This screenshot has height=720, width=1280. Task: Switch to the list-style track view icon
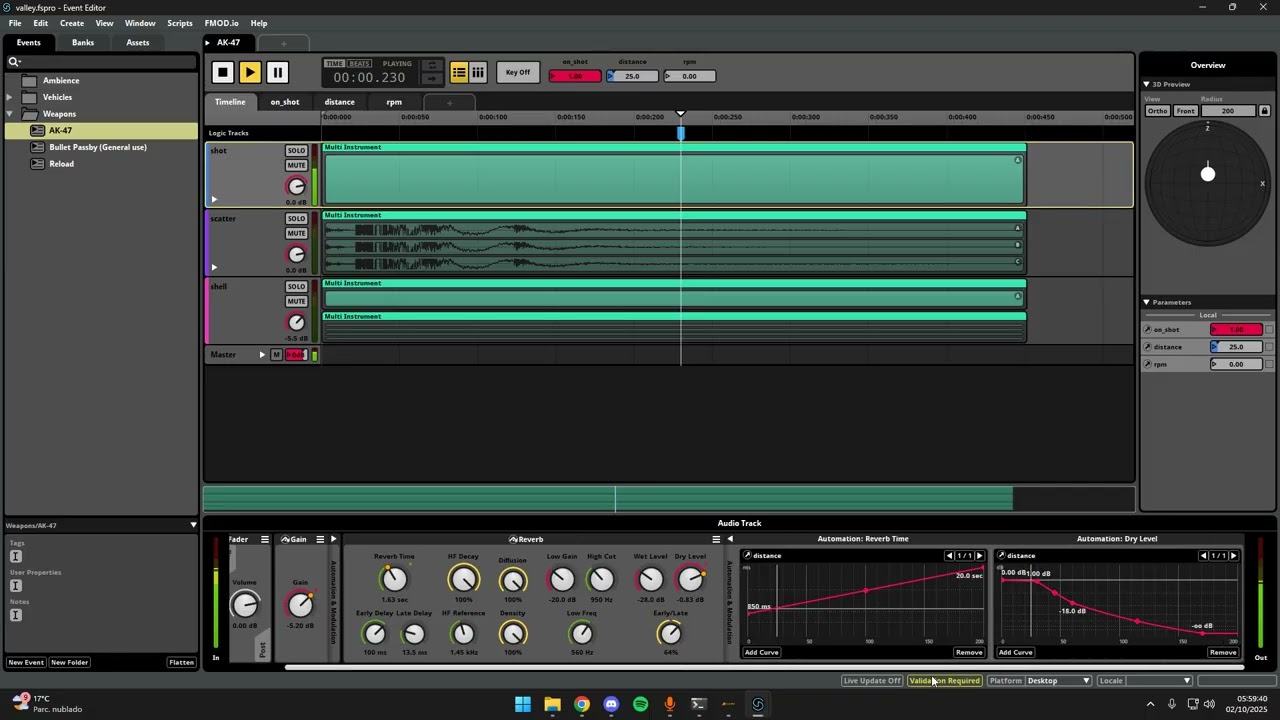click(459, 72)
